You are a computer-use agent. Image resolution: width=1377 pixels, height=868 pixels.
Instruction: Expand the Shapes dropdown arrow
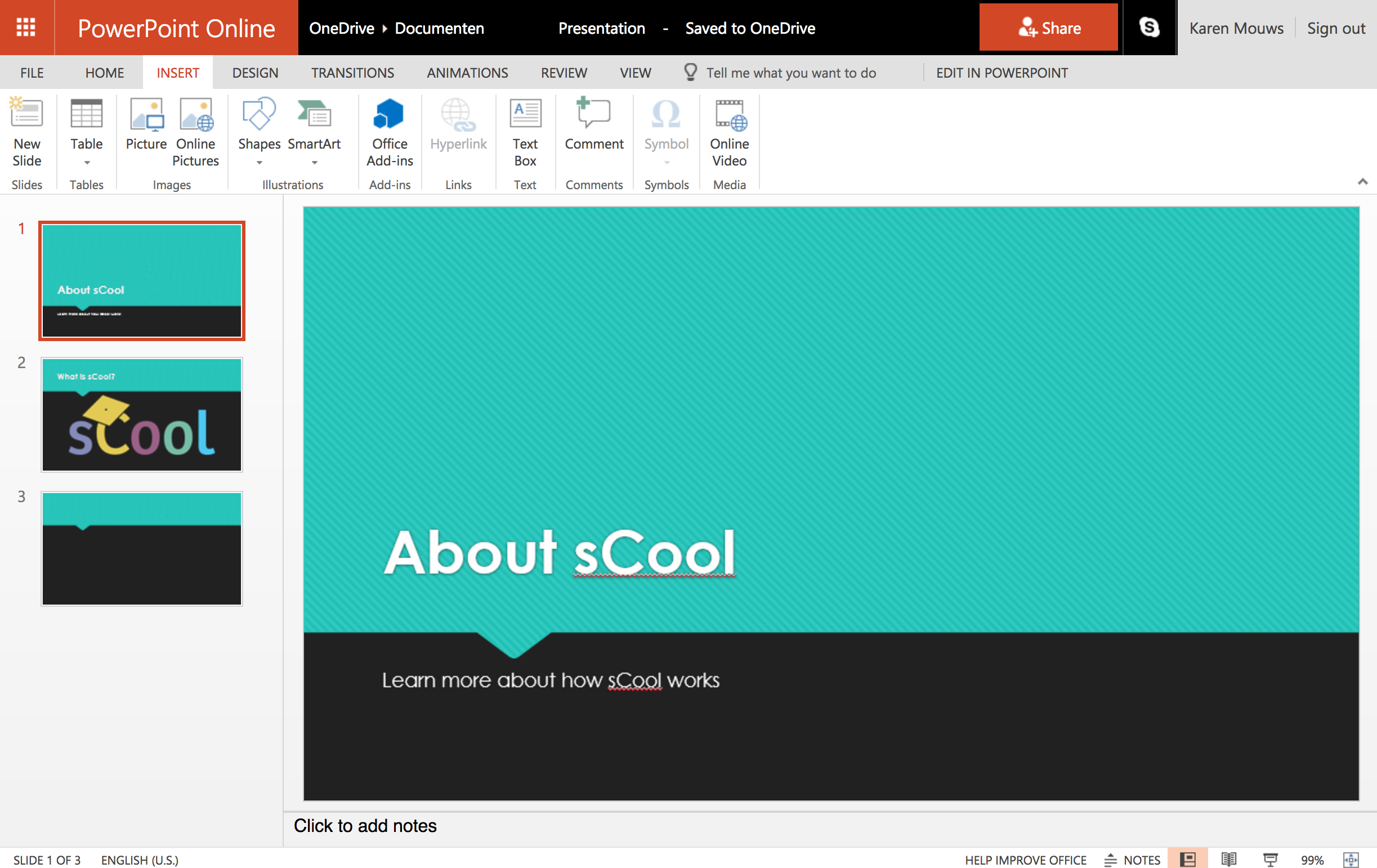click(260, 162)
